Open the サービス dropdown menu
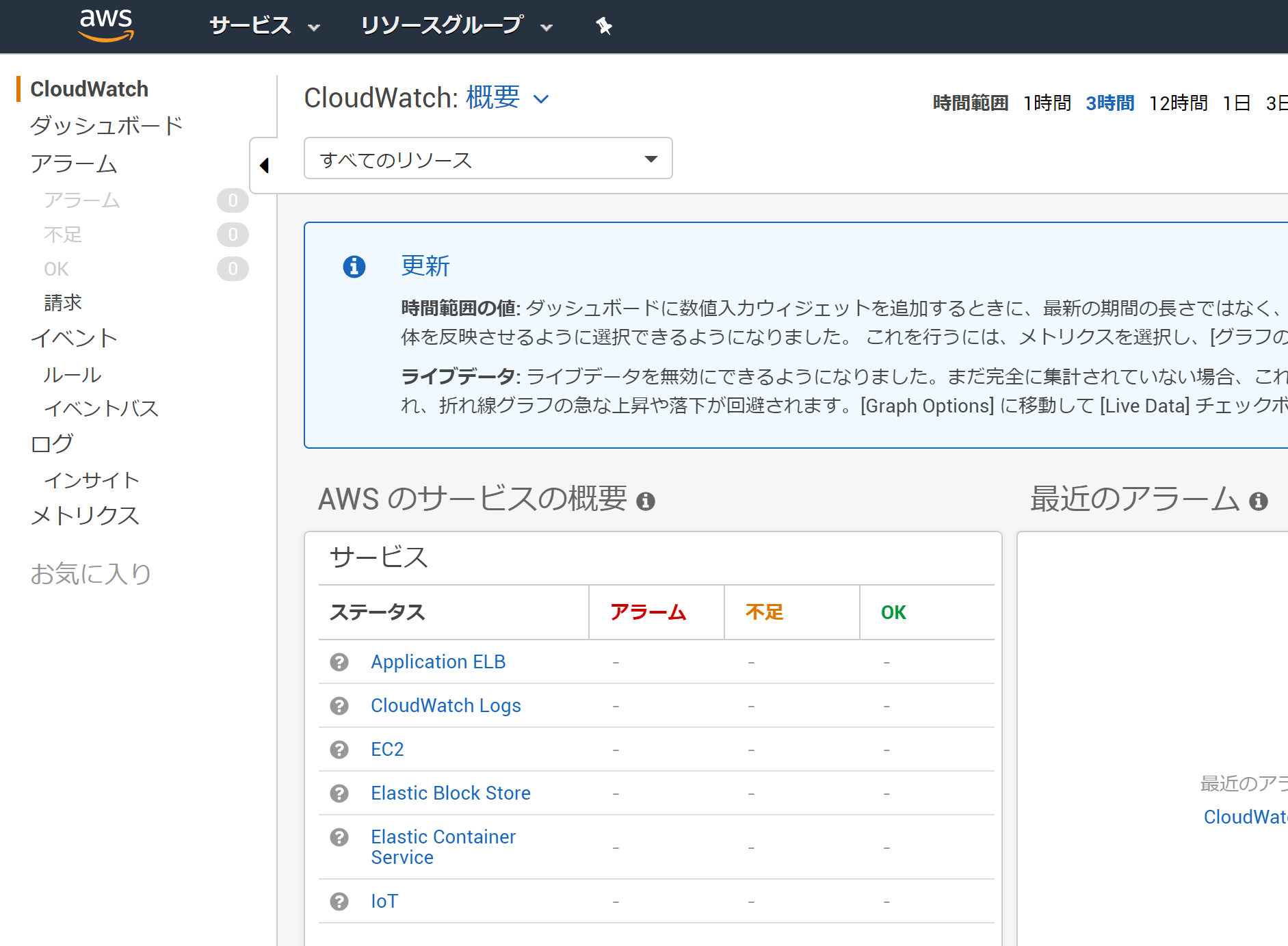This screenshot has height=946, width=1288. (x=265, y=26)
